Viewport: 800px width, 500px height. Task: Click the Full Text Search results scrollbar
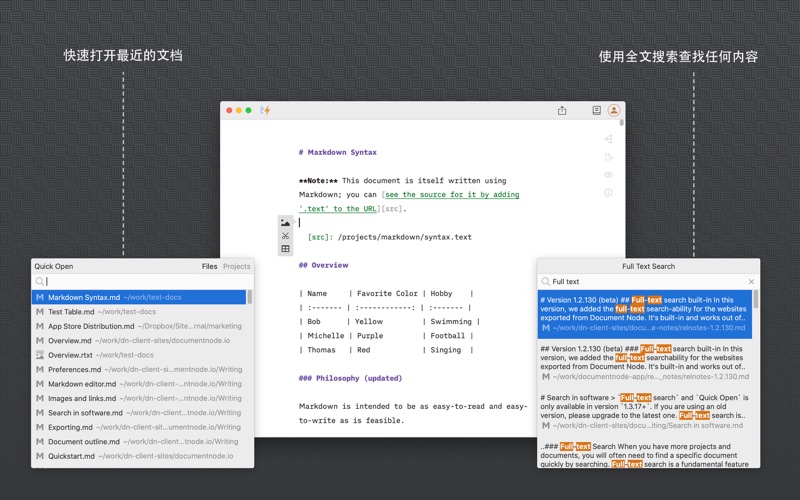click(756, 300)
